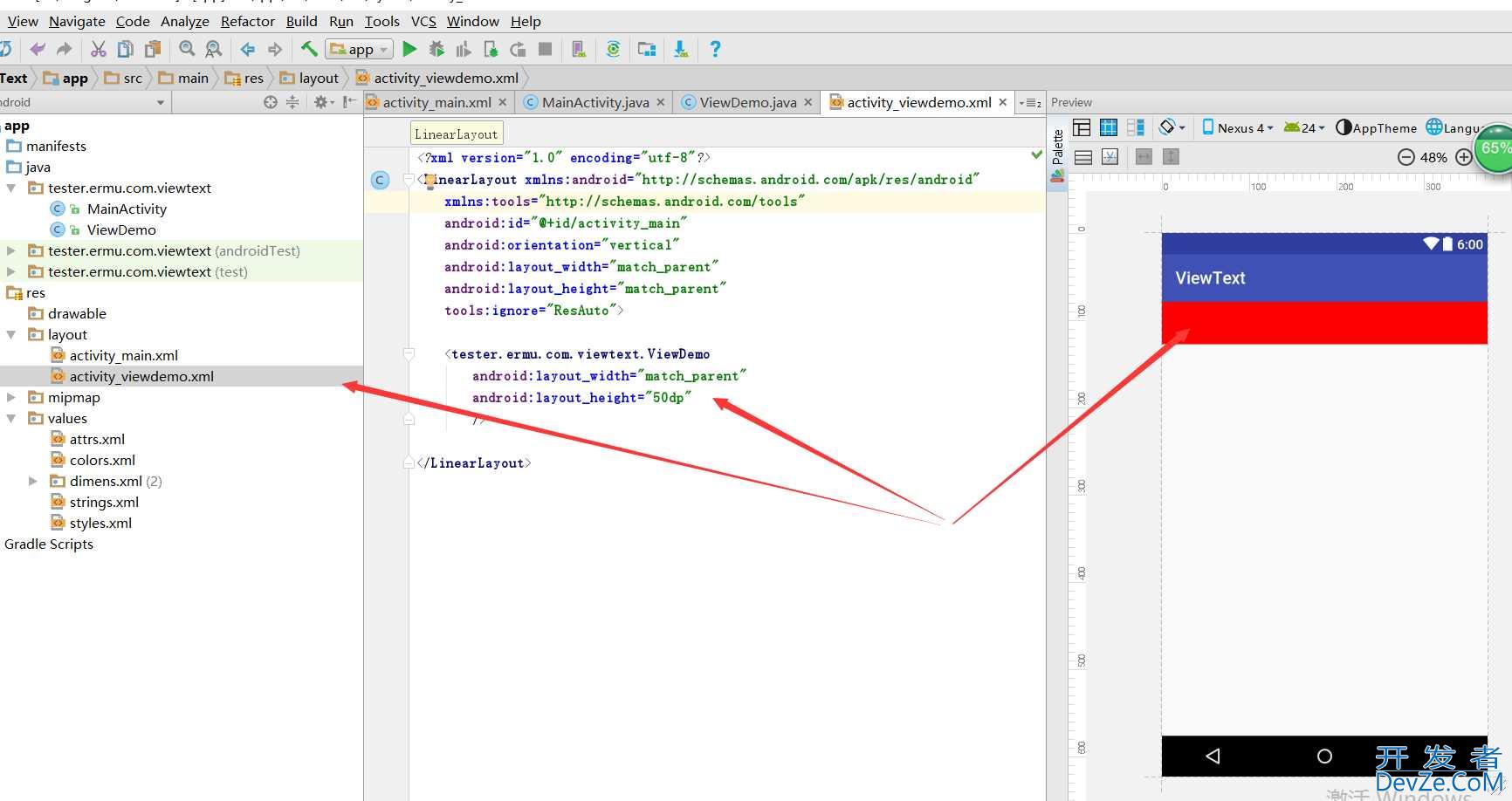The width and height of the screenshot is (1512, 801).
Task: Open the Navigate menu
Action: click(x=77, y=21)
